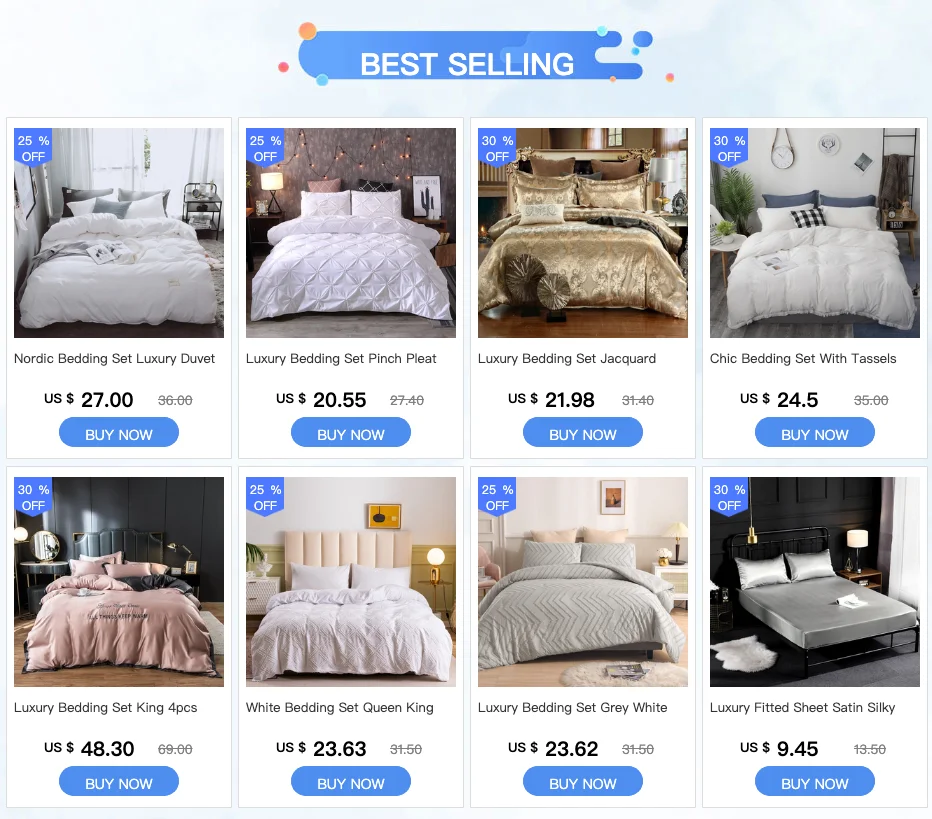This screenshot has width=932, height=819.
Task: View the gold jacquard bedding image
Action: click(582, 233)
